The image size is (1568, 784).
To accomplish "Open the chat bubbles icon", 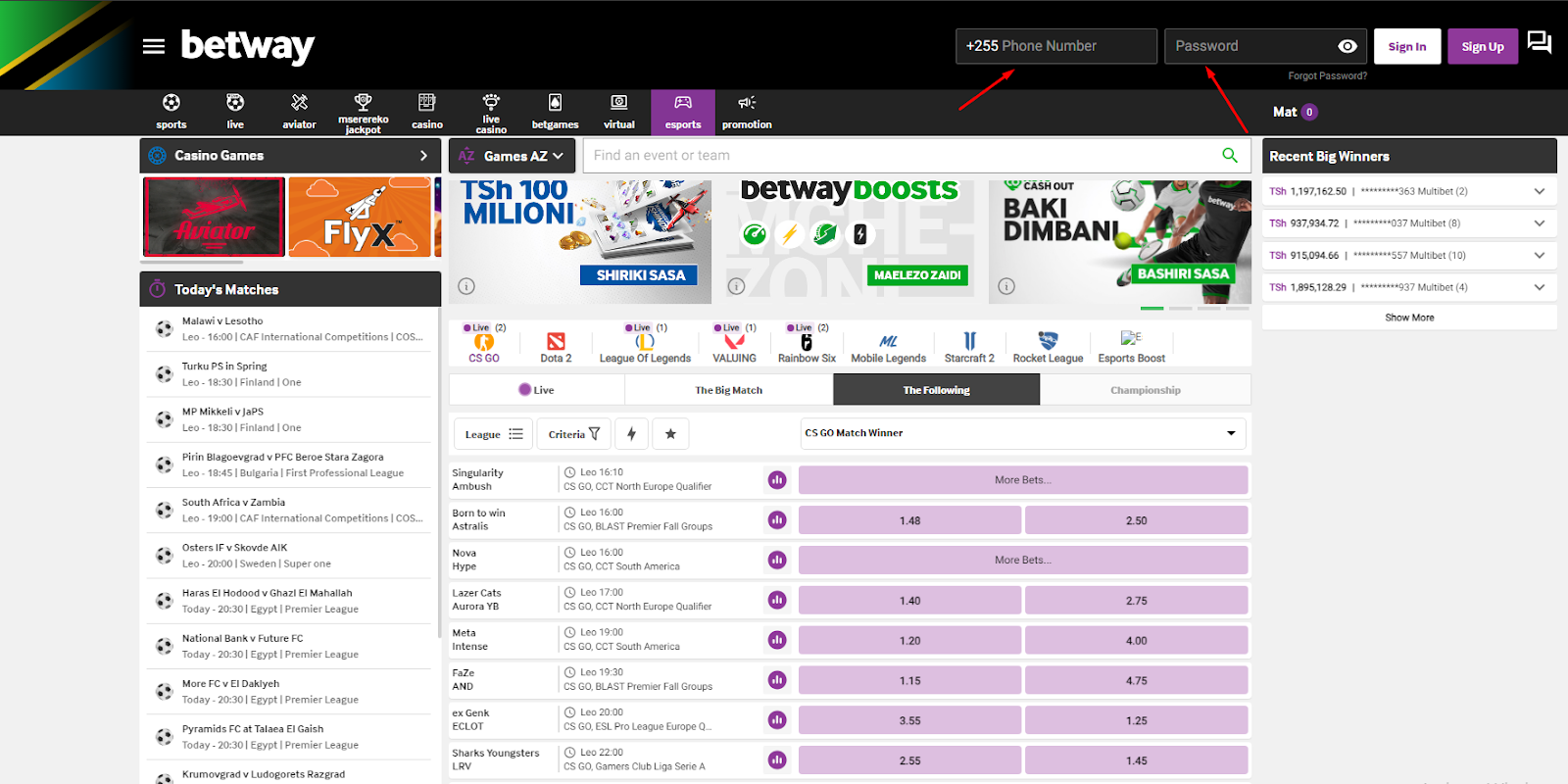I will click(x=1540, y=43).
